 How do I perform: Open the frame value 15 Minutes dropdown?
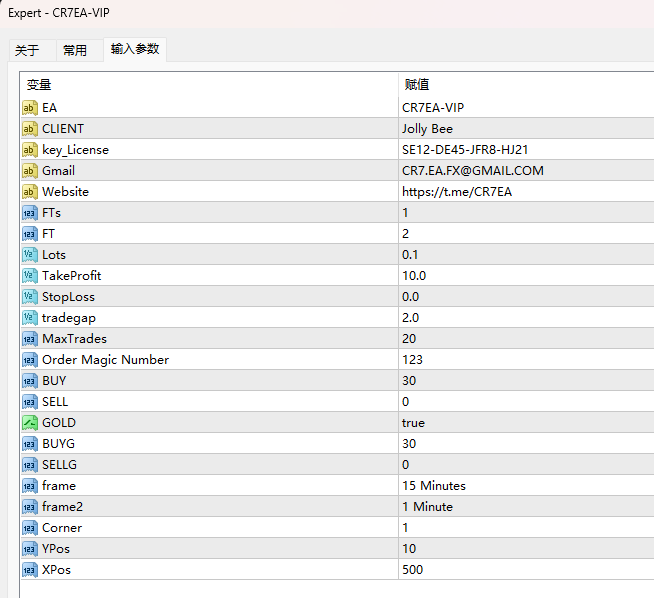tap(526, 485)
